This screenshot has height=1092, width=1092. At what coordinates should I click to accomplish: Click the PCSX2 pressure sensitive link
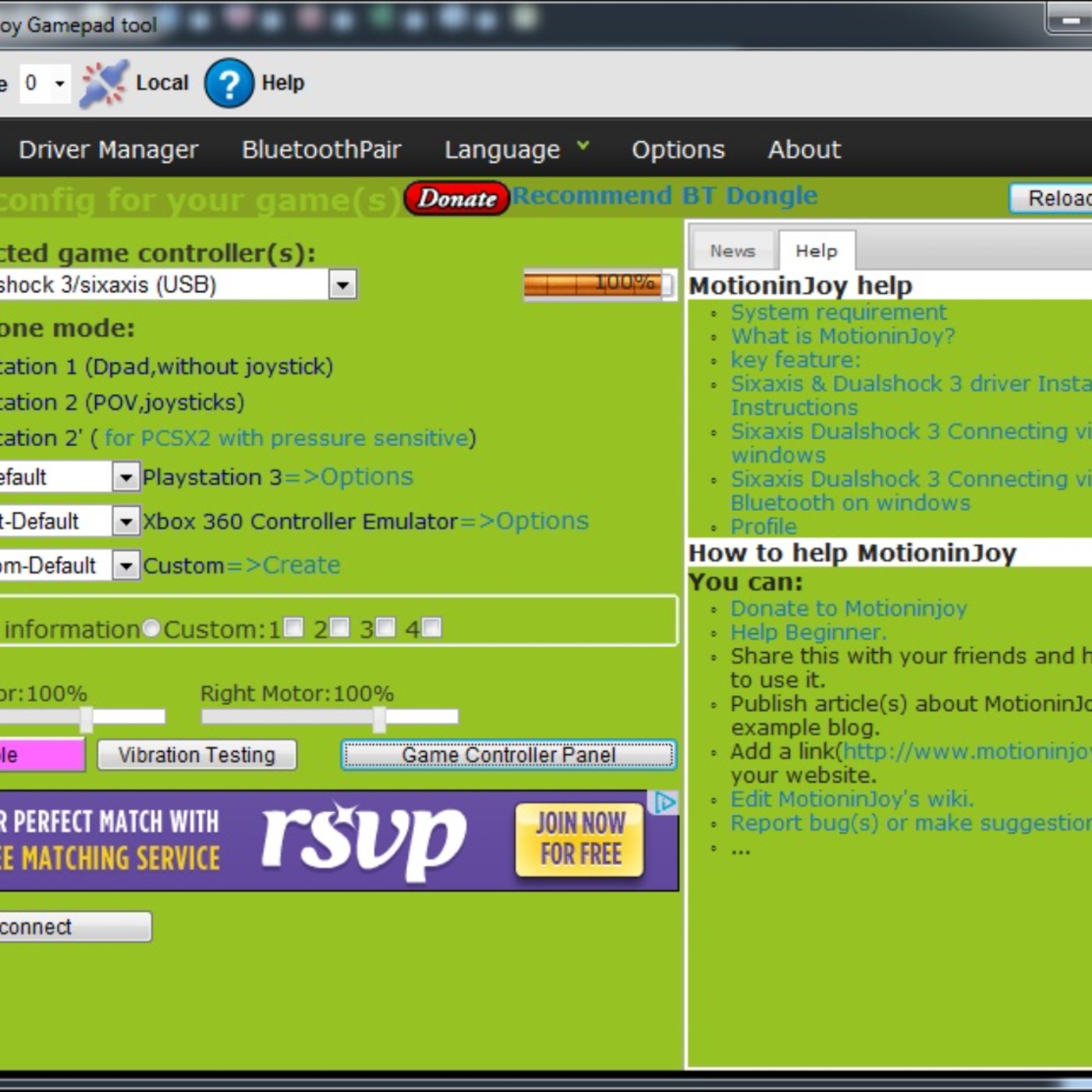coord(285,438)
